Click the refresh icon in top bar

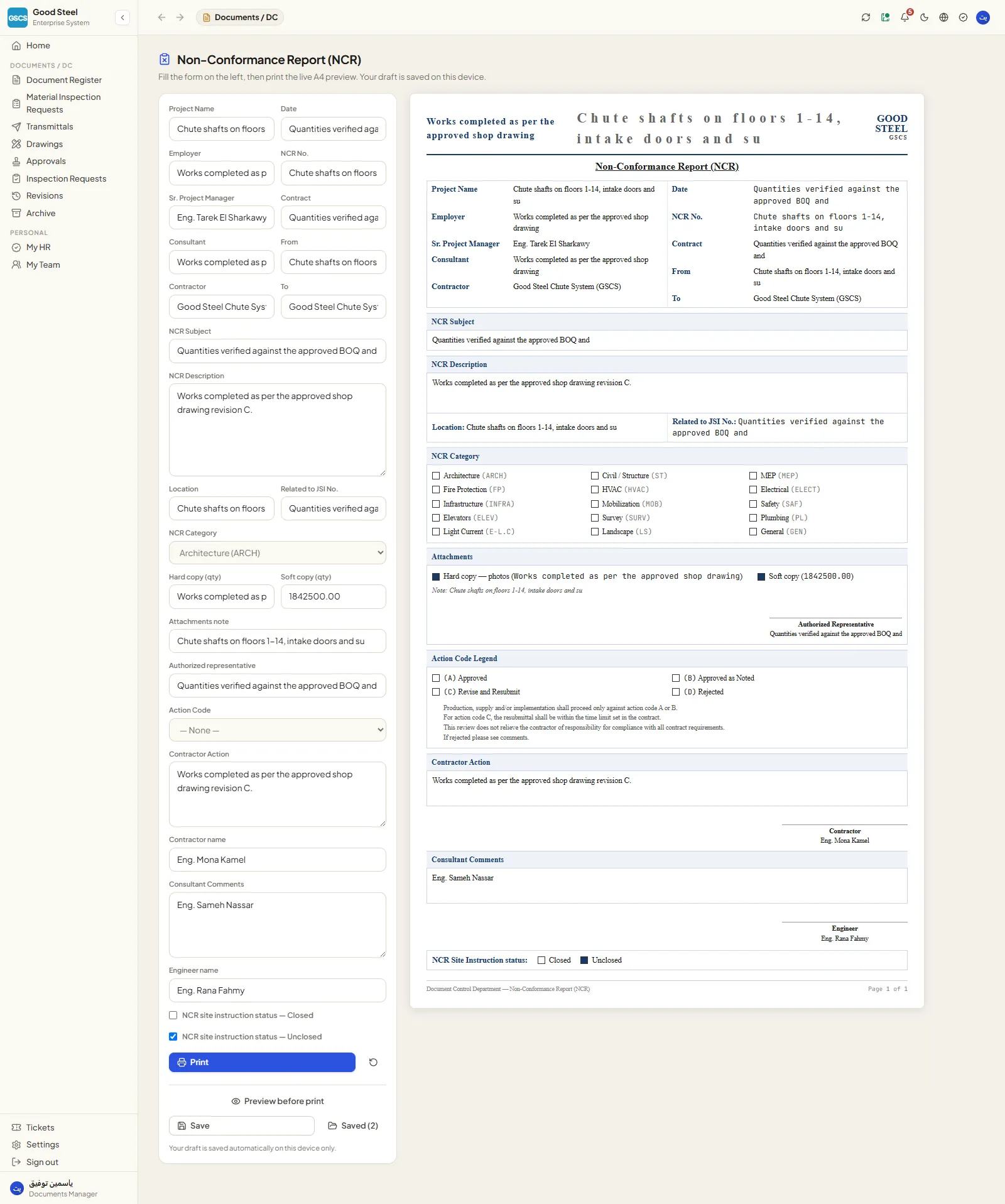[866, 18]
